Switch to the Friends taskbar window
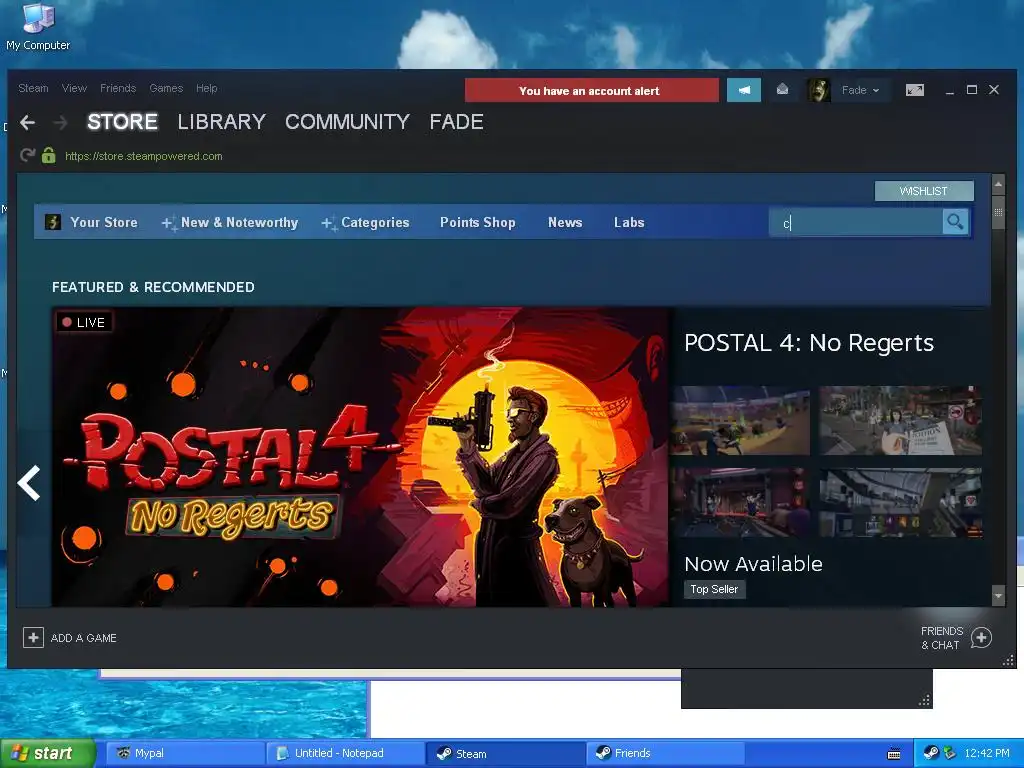Image resolution: width=1024 pixels, height=768 pixels. click(x=666, y=754)
